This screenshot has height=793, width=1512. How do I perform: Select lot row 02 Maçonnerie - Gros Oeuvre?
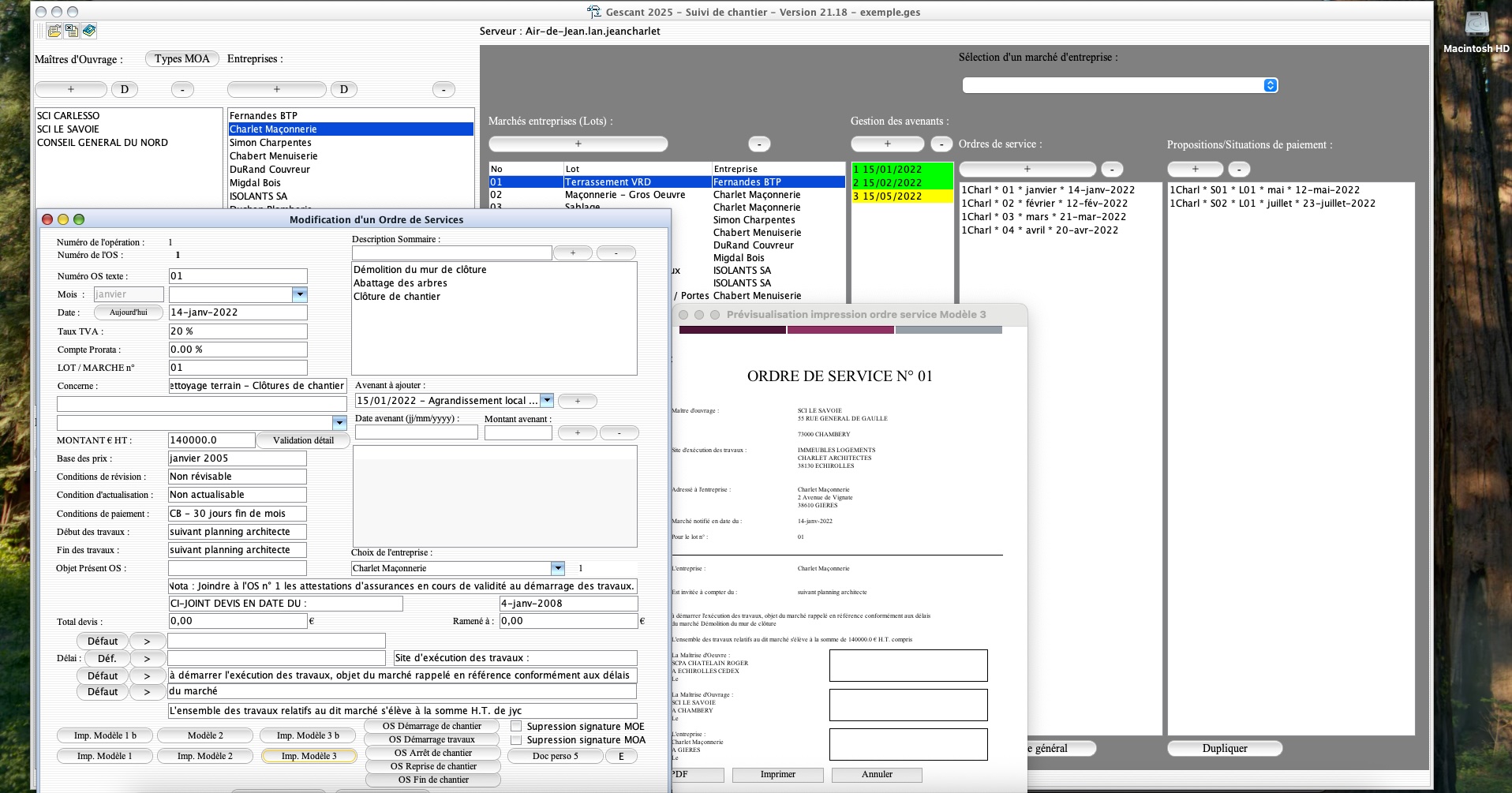tap(667, 195)
